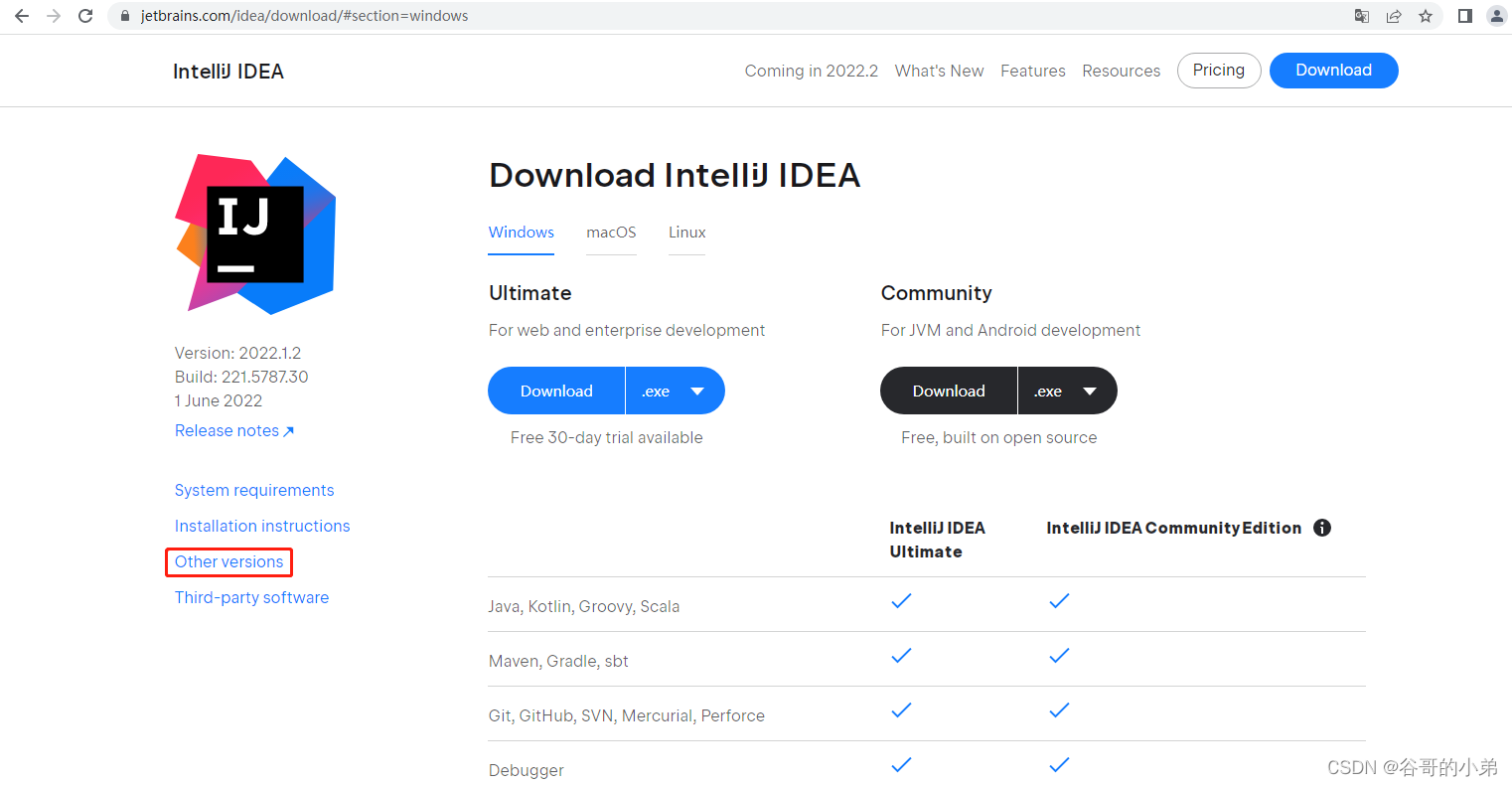
Task: Expand the Community .exe format dropdown
Action: pos(1068,391)
